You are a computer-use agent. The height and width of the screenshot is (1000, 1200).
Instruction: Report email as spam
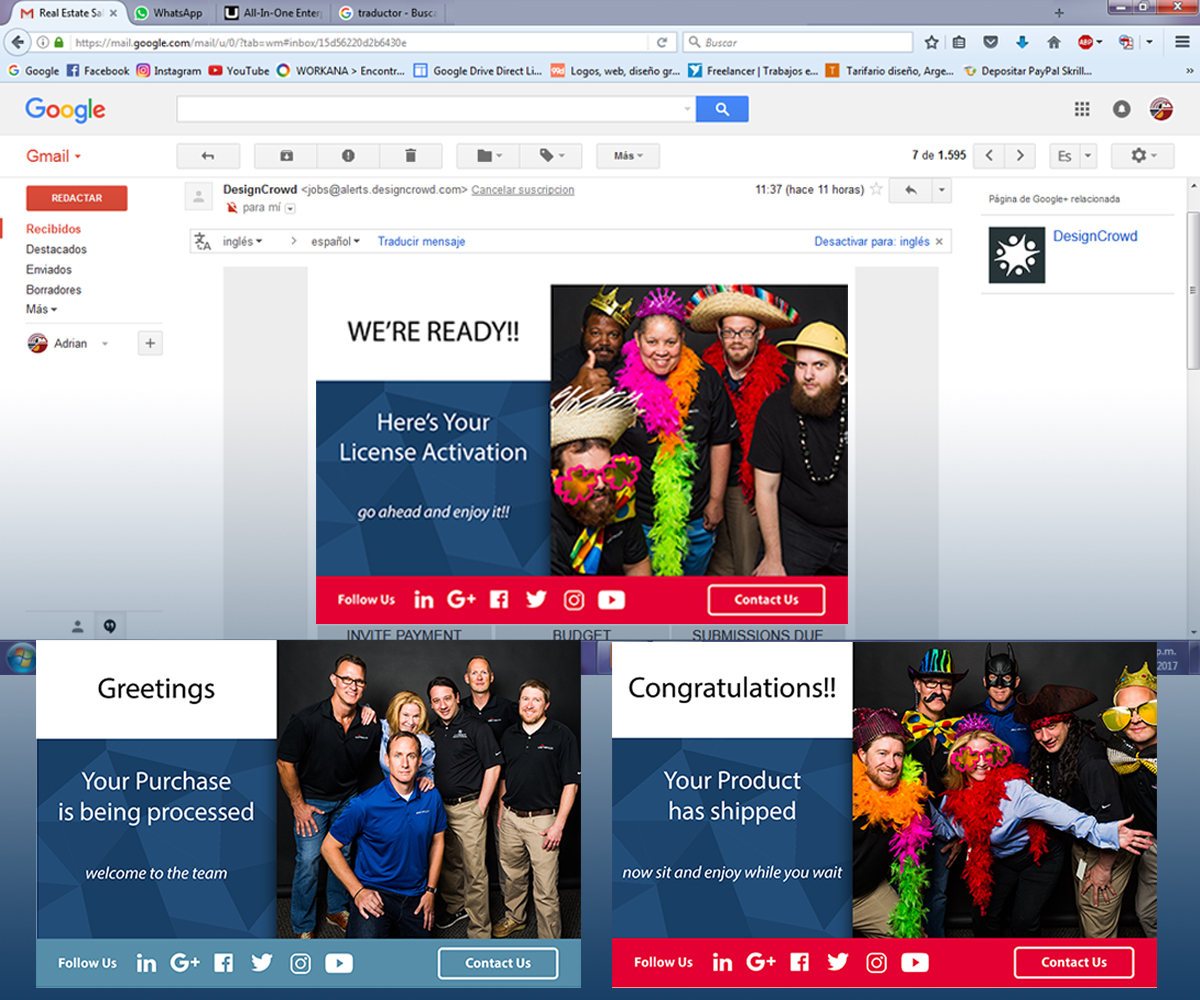[x=348, y=156]
